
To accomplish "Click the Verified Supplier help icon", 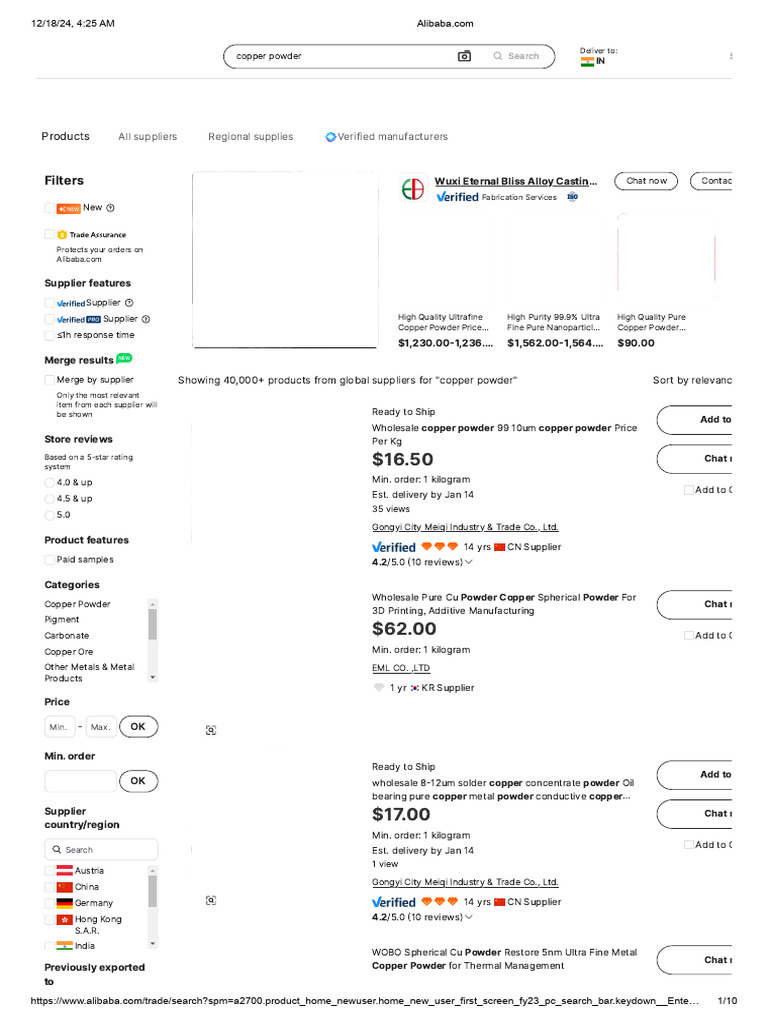I will tap(129, 302).
